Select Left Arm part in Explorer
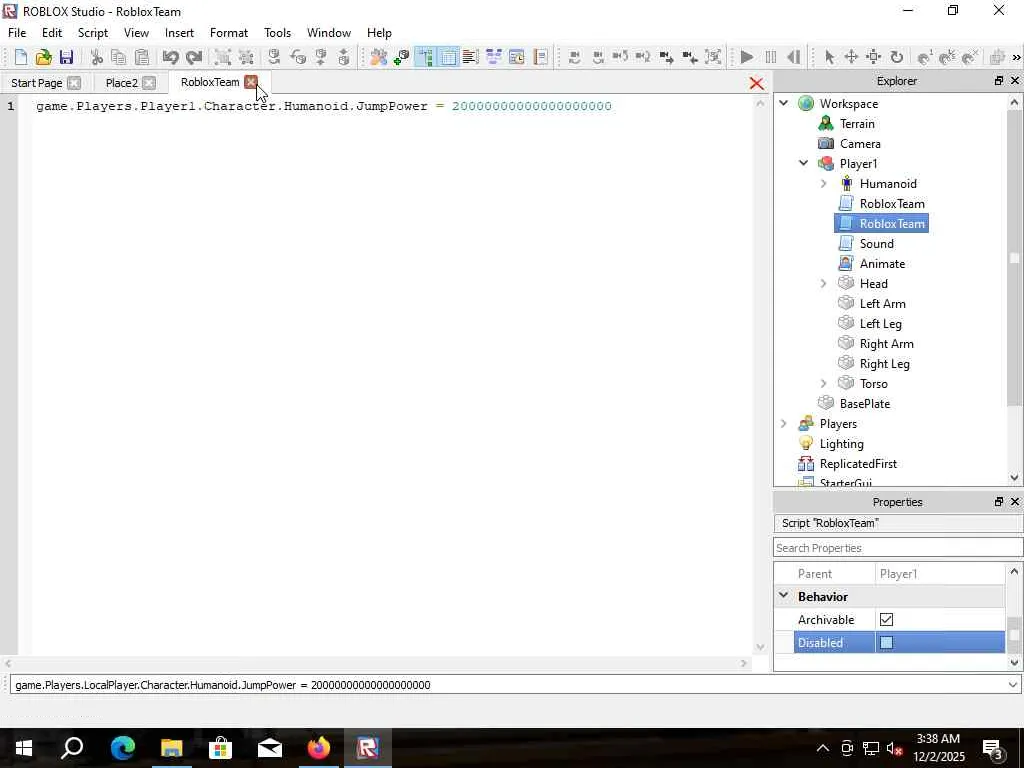Image resolution: width=1024 pixels, height=768 pixels. (882, 304)
